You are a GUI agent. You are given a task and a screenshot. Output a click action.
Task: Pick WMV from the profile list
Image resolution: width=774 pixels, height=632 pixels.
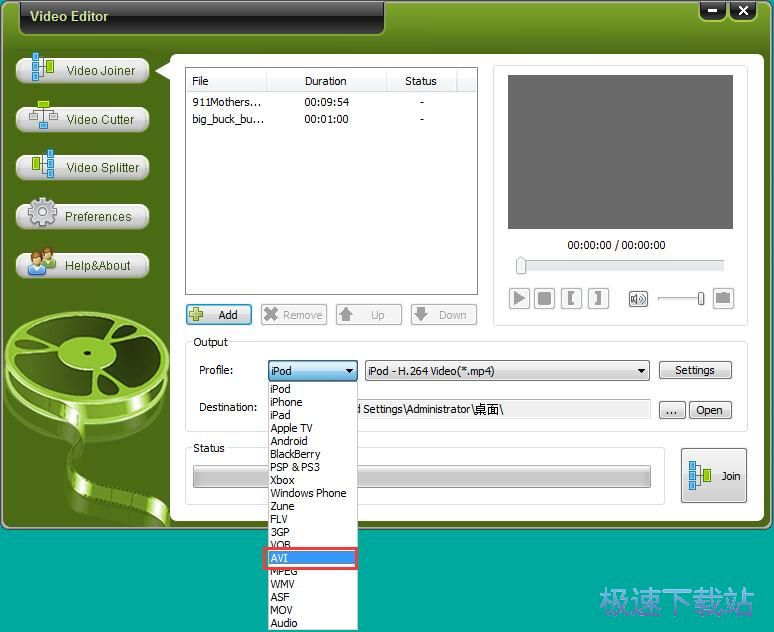(282, 584)
